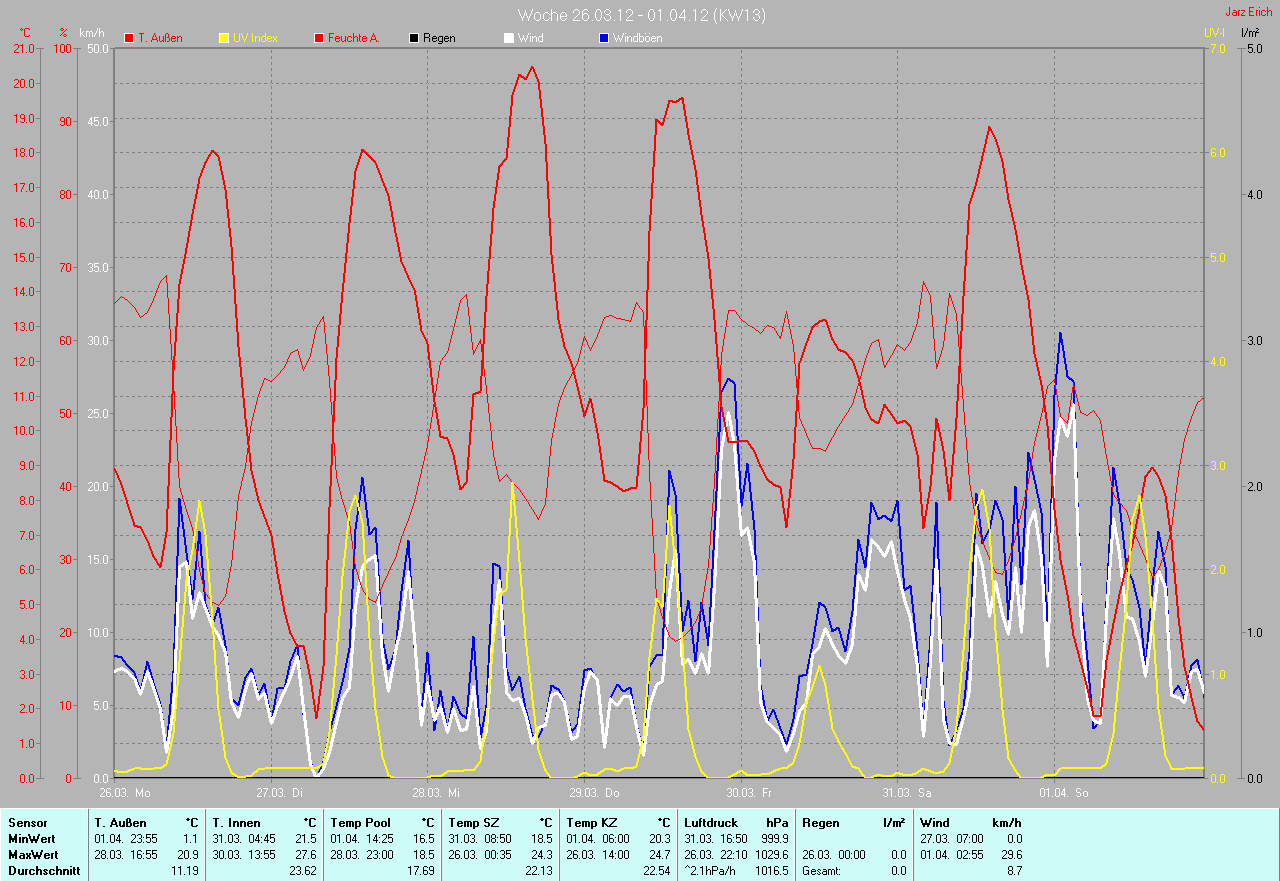The width and height of the screenshot is (1280, 881).
Task: Click the 'MinWert' row header
Action: [32, 838]
